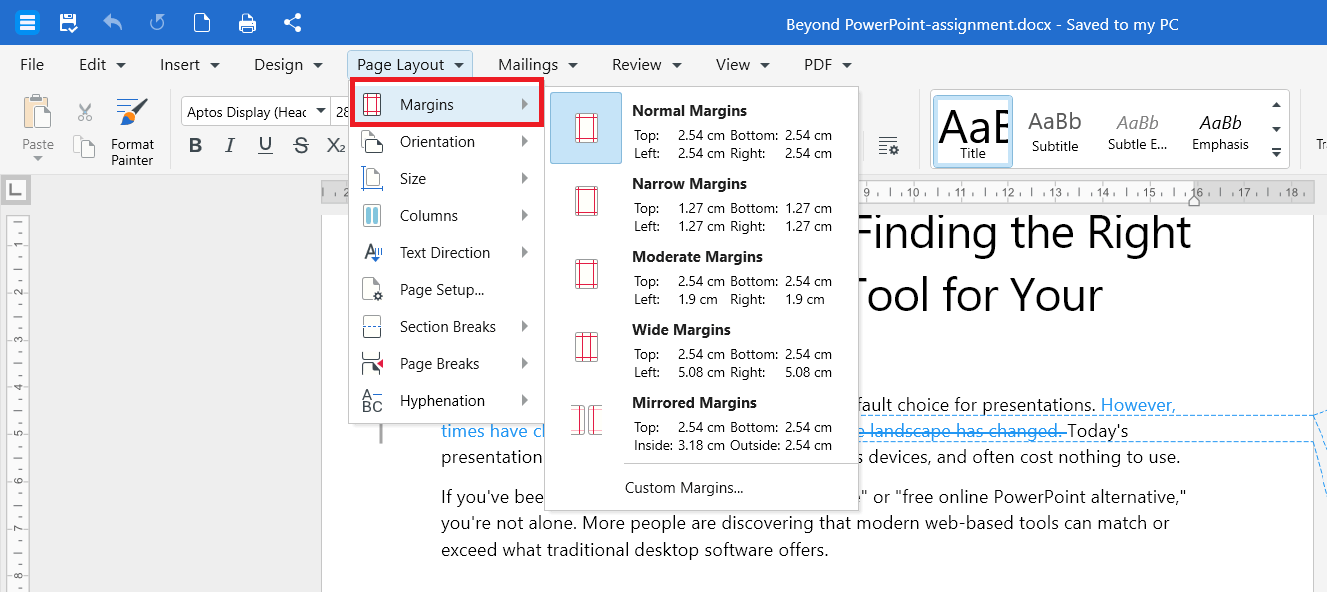Choose the Mirrored Margins preset icon
This screenshot has height=592, width=1327.
(586, 420)
